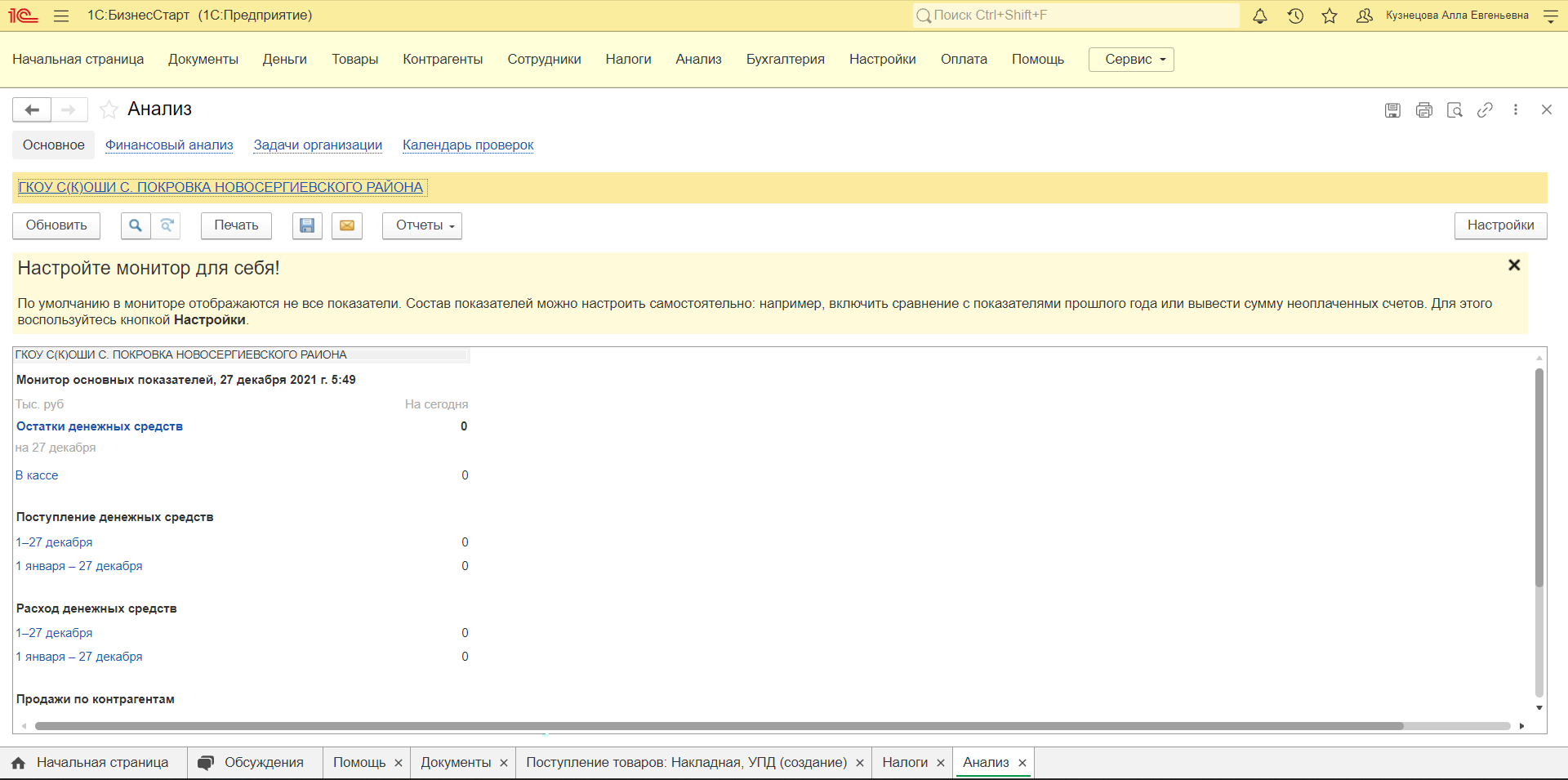Open the Контрагенты menu
The width and height of the screenshot is (1568, 780).
443,60
